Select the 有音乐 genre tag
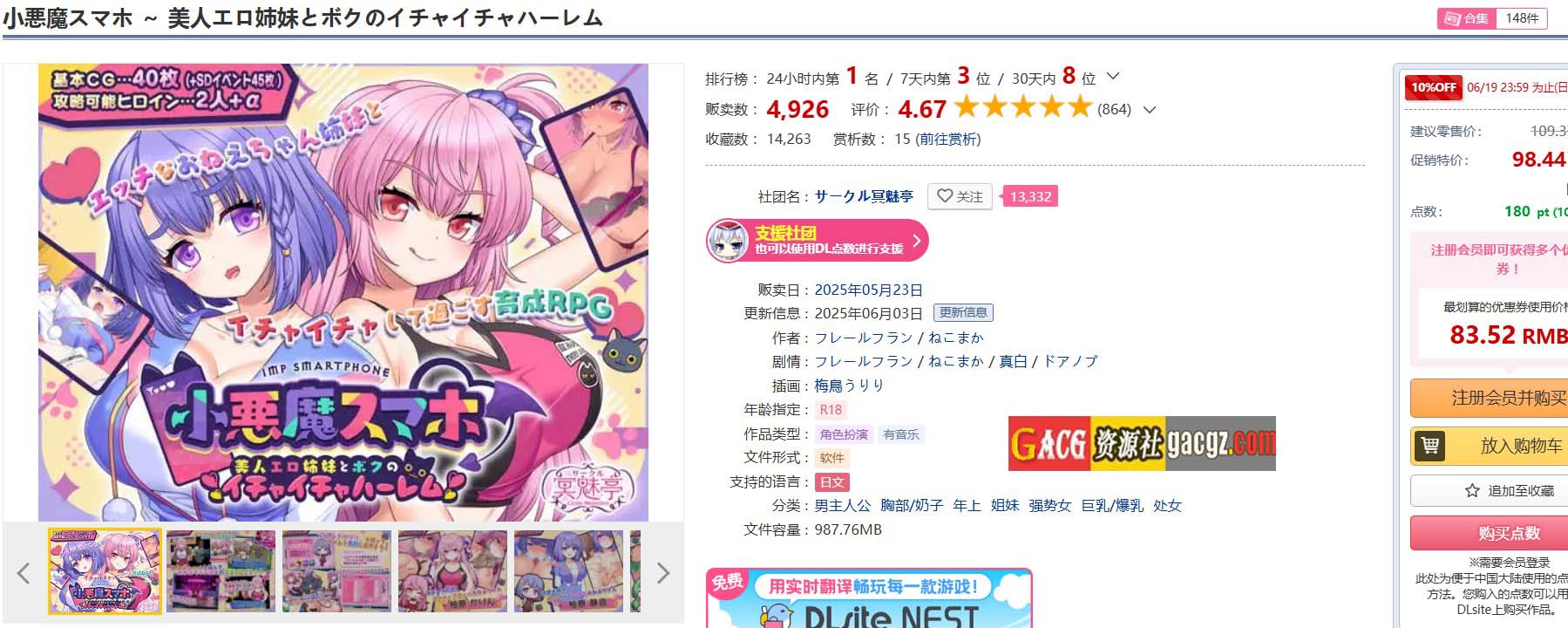This screenshot has height=628, width=1568. click(900, 433)
